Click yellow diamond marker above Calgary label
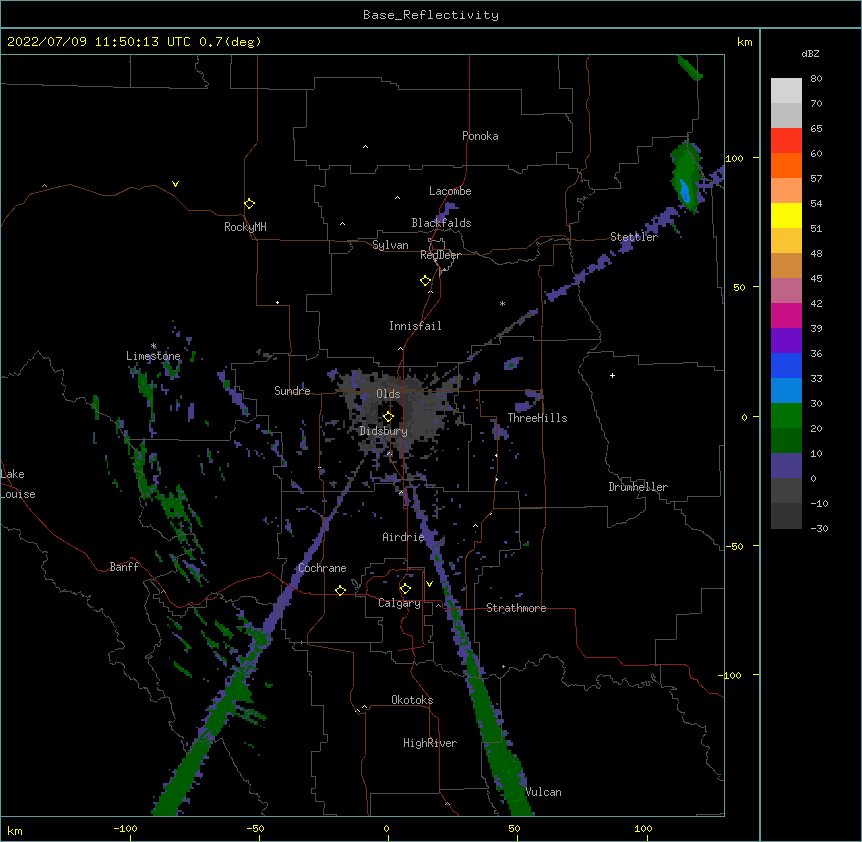 pyautogui.click(x=405, y=589)
